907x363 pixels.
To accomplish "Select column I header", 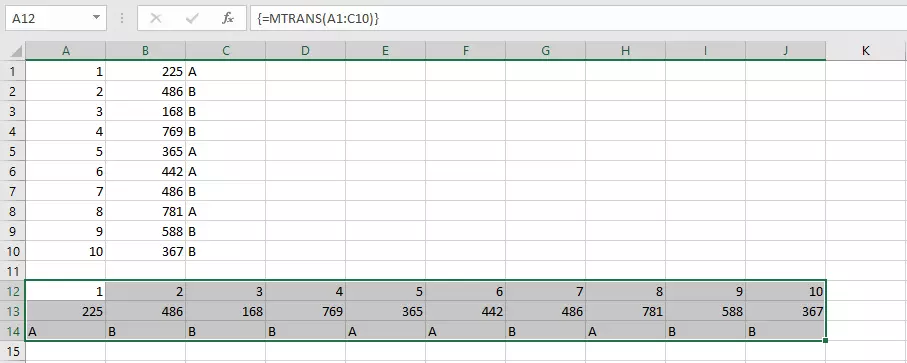I will pyautogui.click(x=705, y=51).
